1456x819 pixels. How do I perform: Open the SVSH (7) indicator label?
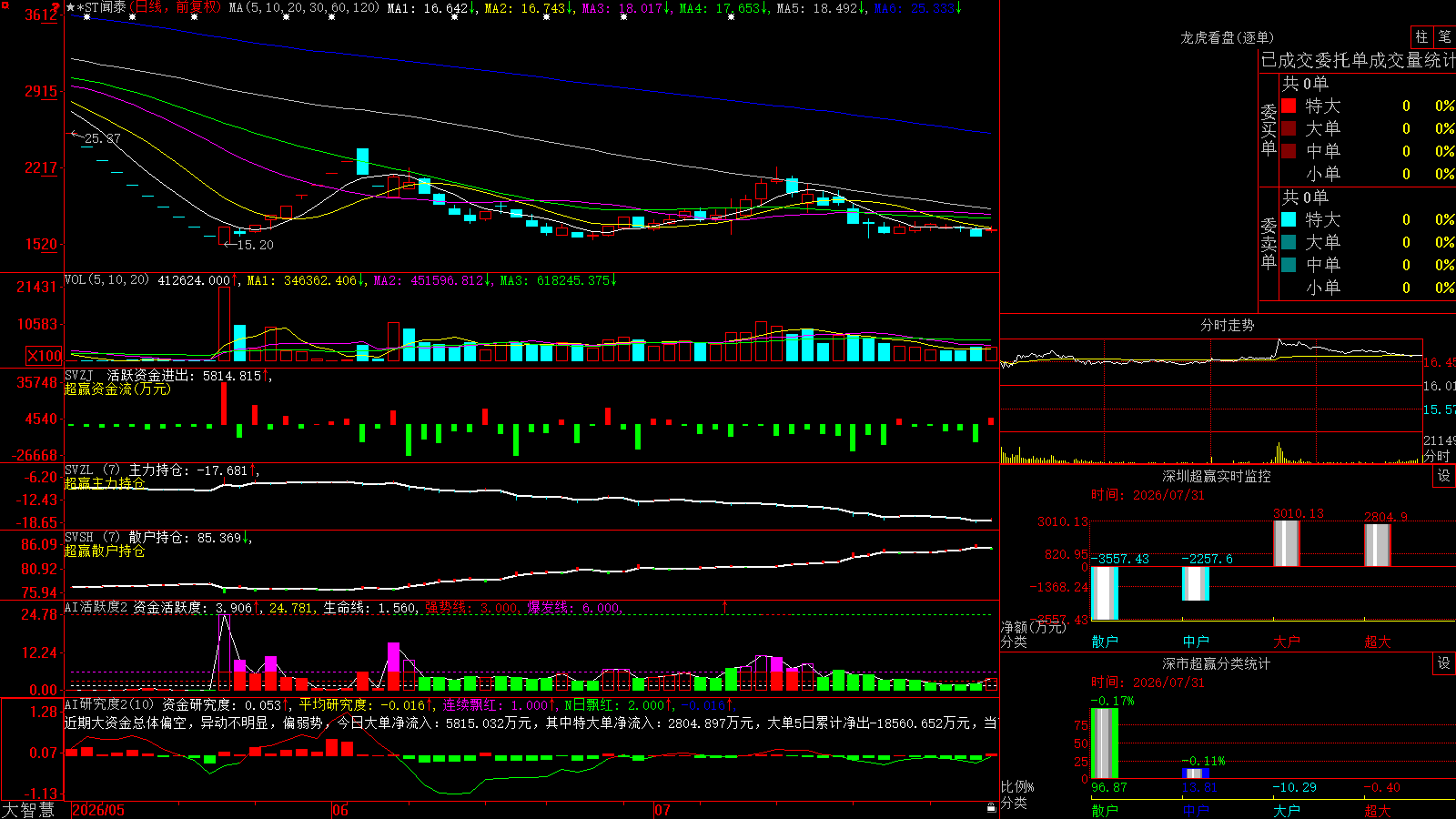[92, 538]
